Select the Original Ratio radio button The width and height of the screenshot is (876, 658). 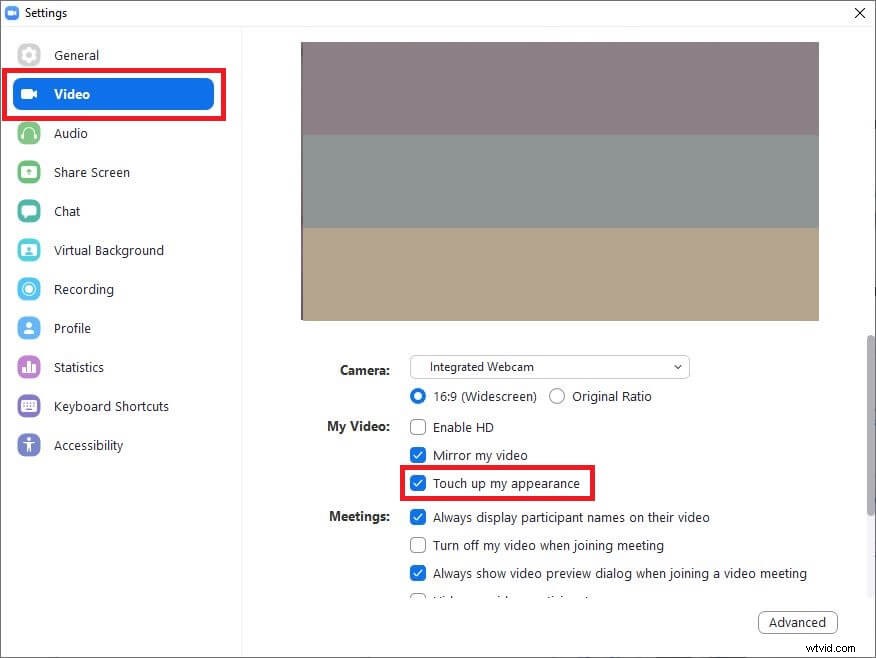[x=557, y=396]
